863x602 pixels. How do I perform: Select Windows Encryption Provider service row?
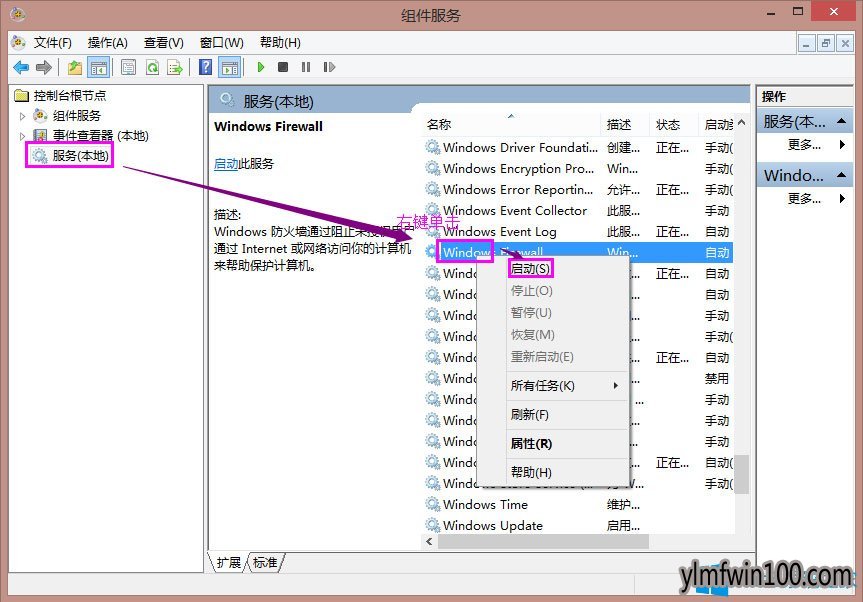pyautogui.click(x=578, y=168)
